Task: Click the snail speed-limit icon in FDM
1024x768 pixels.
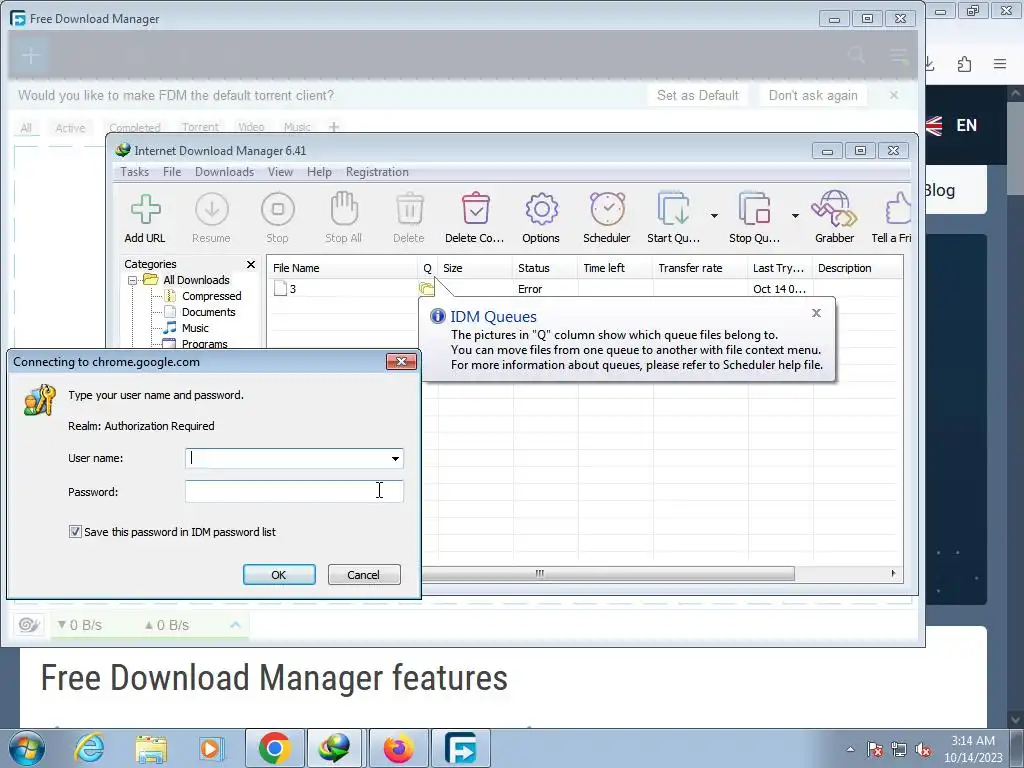Action: [x=29, y=625]
